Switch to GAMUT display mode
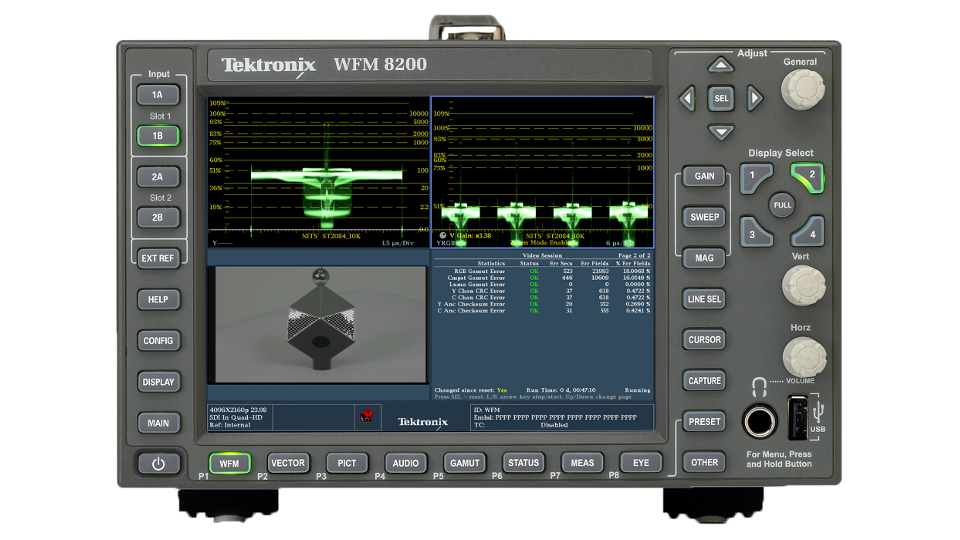The height and width of the screenshot is (540, 960). [x=465, y=463]
